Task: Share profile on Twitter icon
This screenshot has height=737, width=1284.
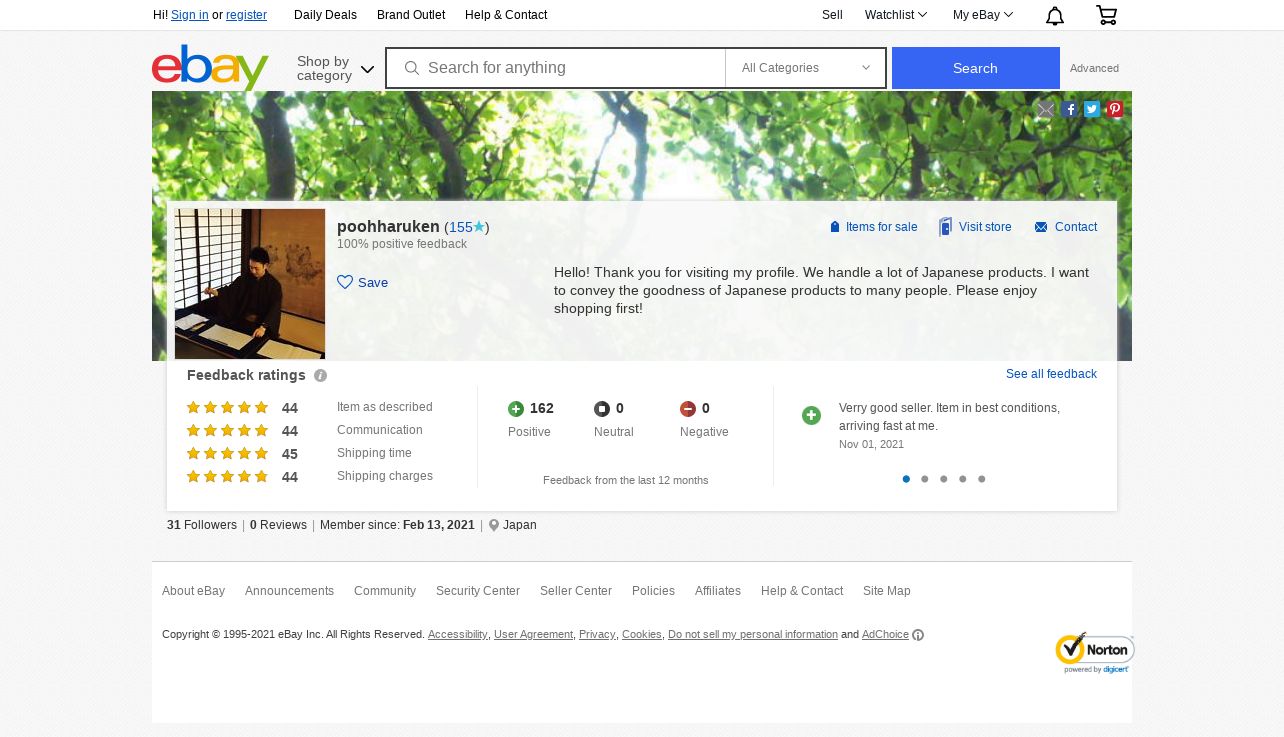Action: point(1092,110)
